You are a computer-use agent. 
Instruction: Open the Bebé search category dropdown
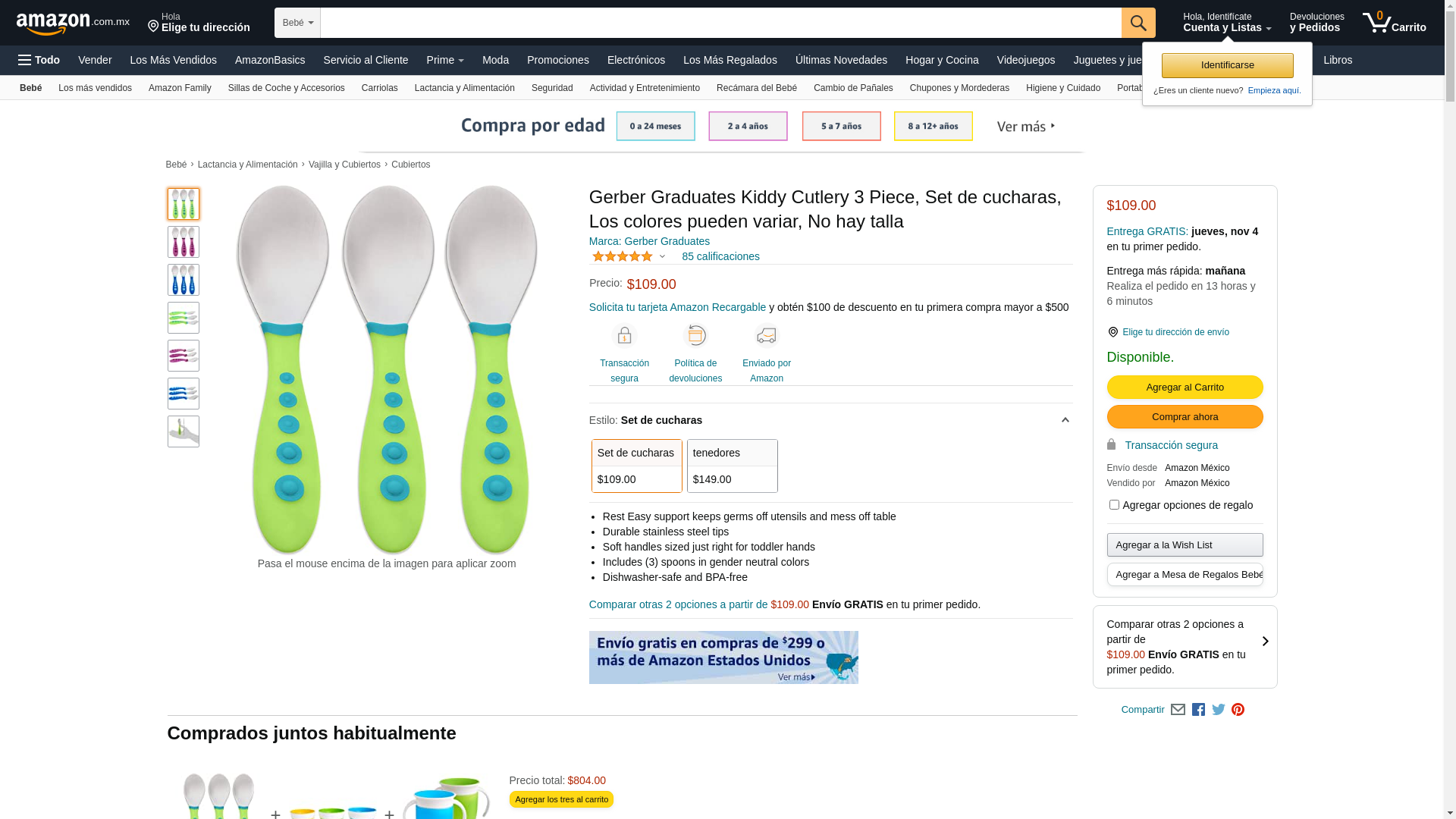pos(297,23)
